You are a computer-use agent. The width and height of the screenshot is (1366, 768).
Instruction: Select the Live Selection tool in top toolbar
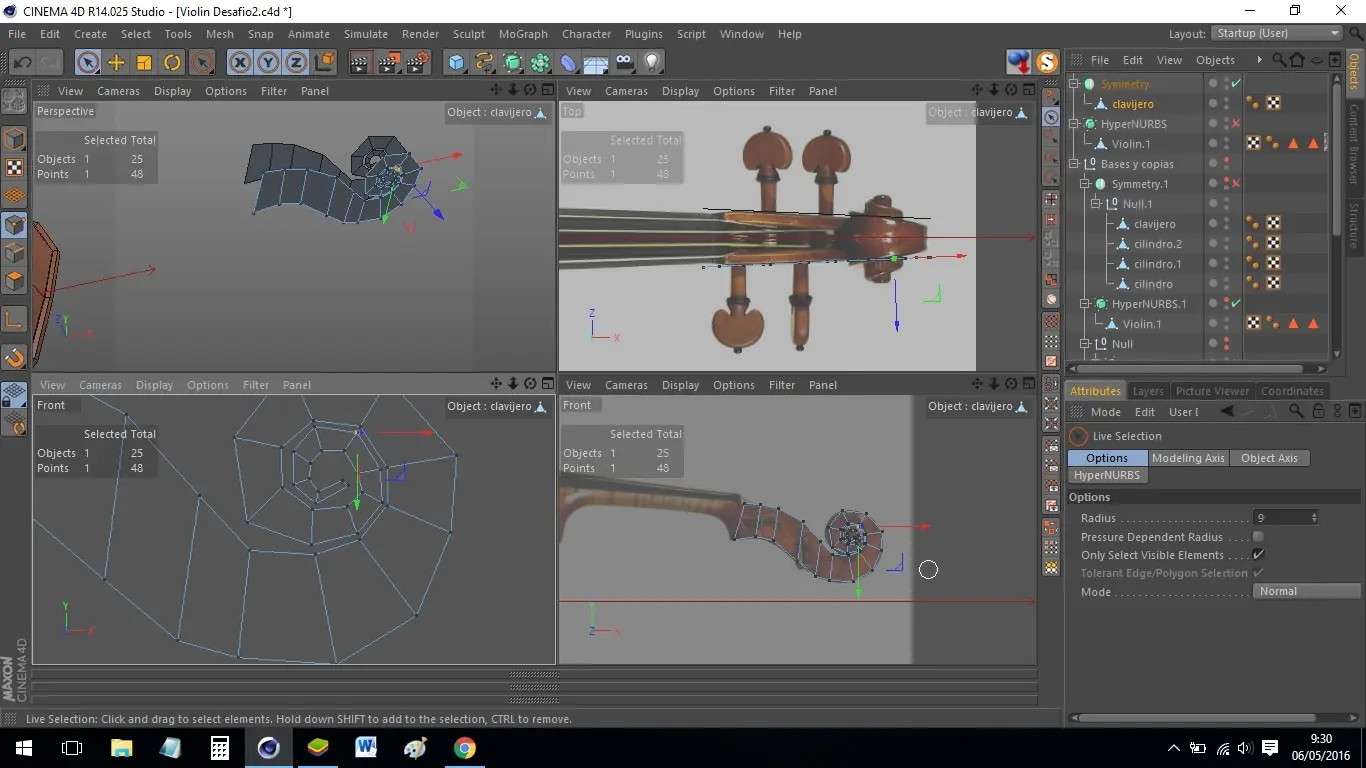(88, 62)
